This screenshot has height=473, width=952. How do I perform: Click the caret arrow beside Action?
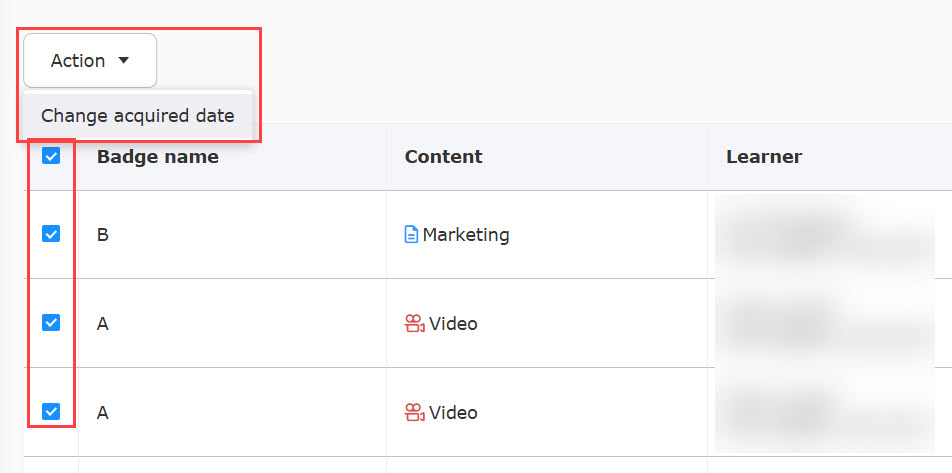(124, 61)
